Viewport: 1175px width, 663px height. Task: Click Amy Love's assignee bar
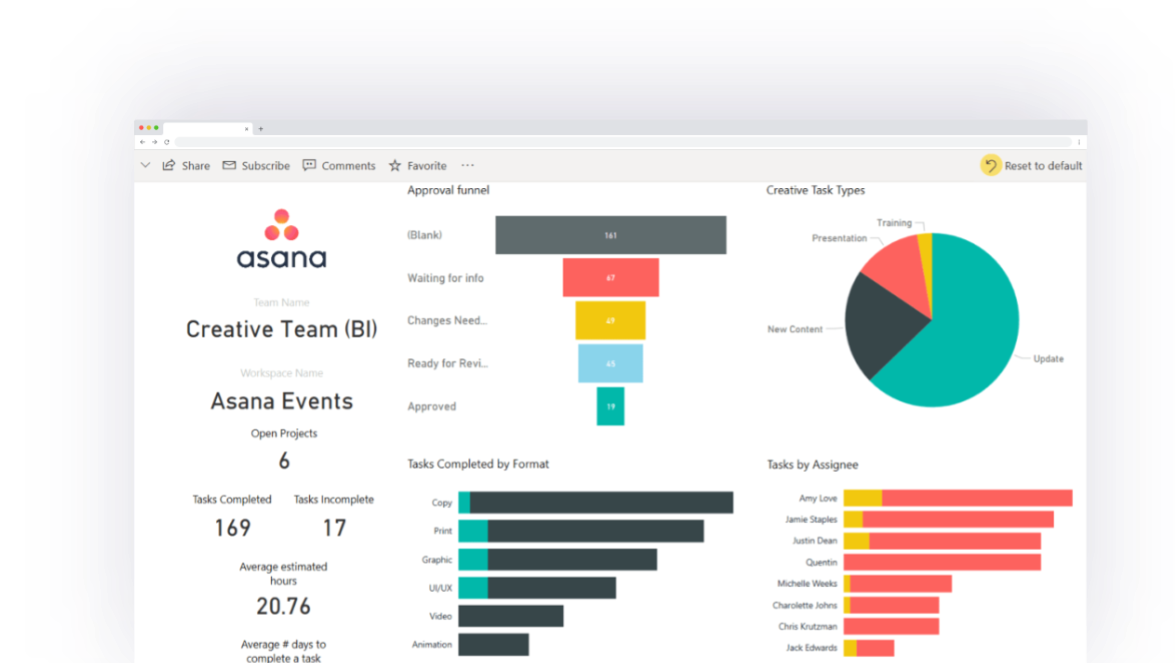[958, 498]
